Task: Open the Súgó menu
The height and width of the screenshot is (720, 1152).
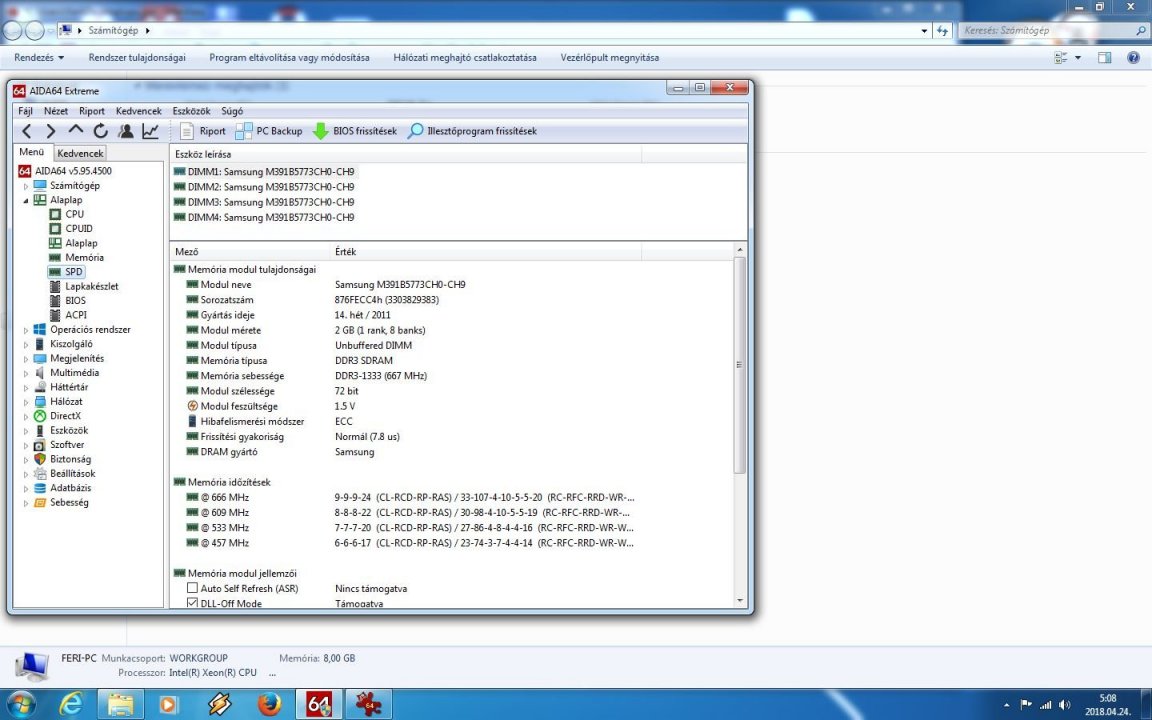Action: click(x=232, y=111)
